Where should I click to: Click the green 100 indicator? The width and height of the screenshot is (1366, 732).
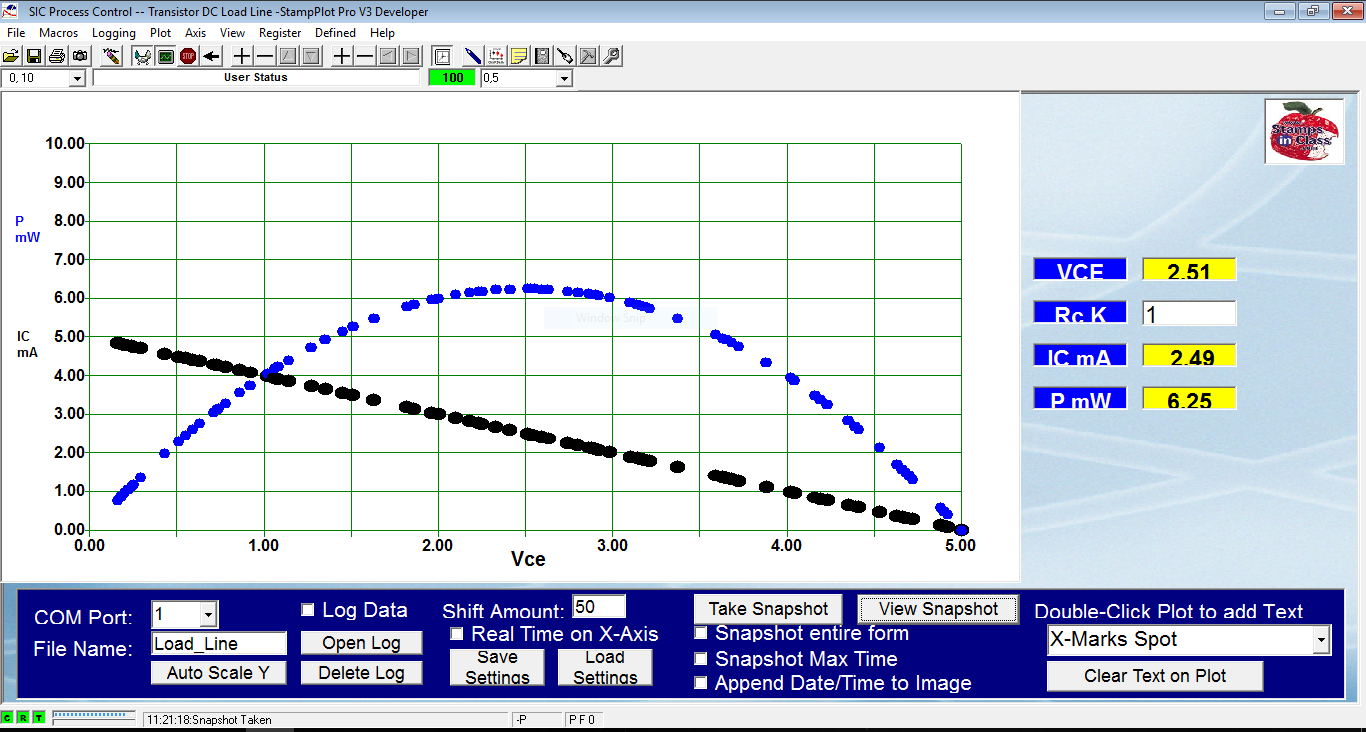(453, 78)
